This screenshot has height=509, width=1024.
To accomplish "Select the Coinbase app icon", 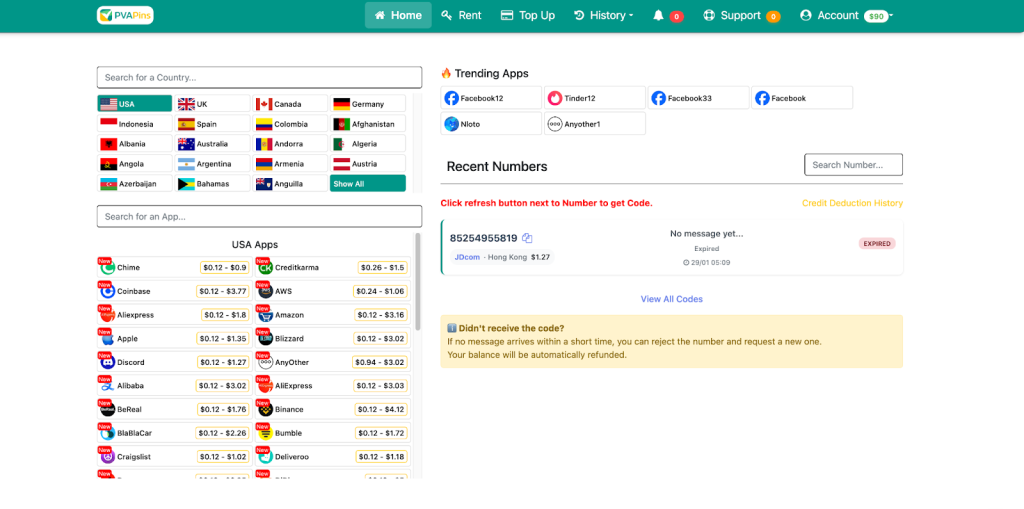I will point(107,291).
